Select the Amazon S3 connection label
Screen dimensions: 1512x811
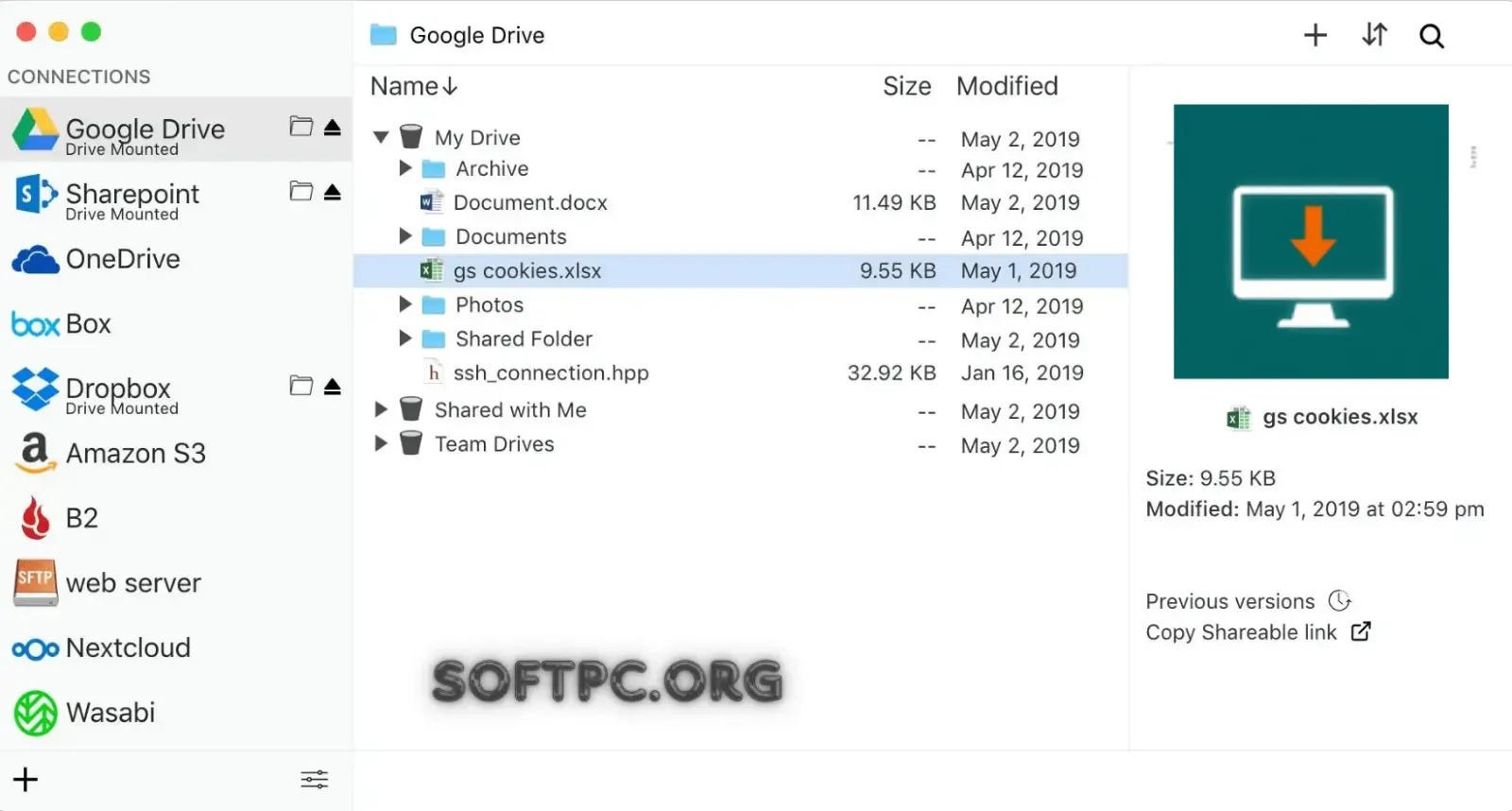pos(136,454)
